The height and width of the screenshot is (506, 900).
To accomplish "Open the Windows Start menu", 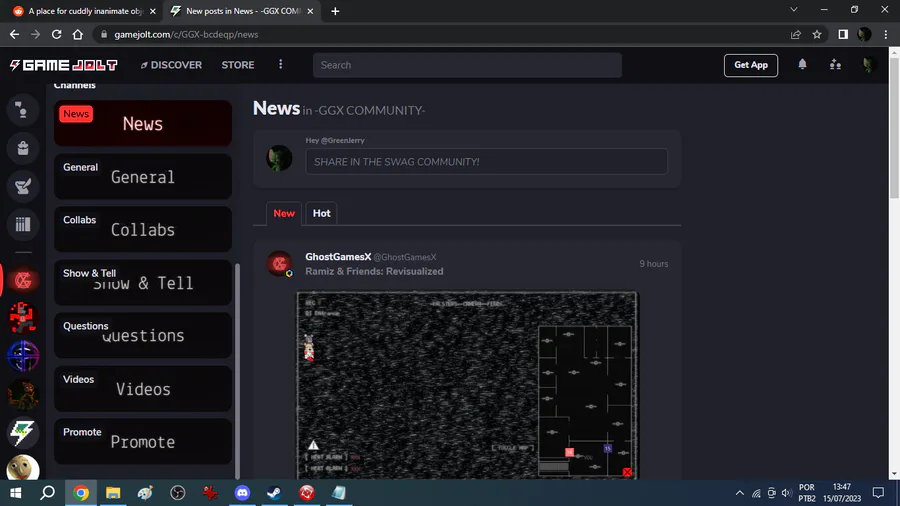I will (15, 493).
